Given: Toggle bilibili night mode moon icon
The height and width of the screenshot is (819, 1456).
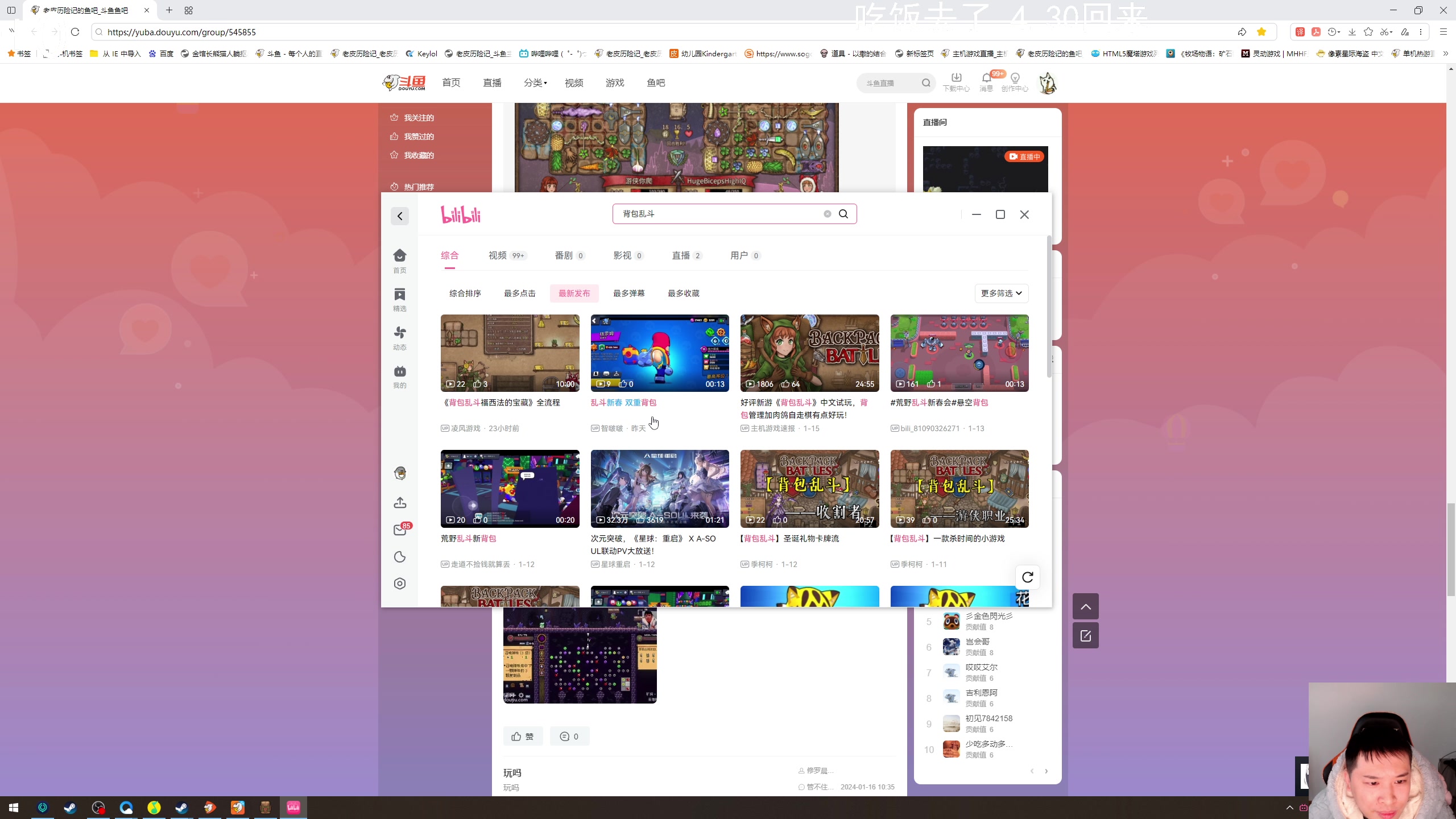Looking at the screenshot, I should 400,557.
